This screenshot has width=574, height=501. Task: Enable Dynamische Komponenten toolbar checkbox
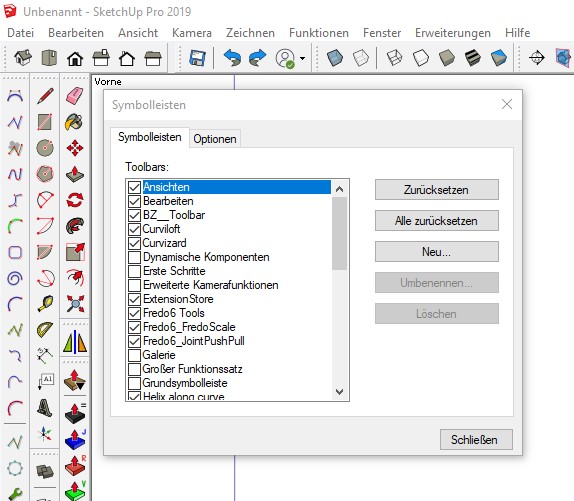(x=134, y=257)
